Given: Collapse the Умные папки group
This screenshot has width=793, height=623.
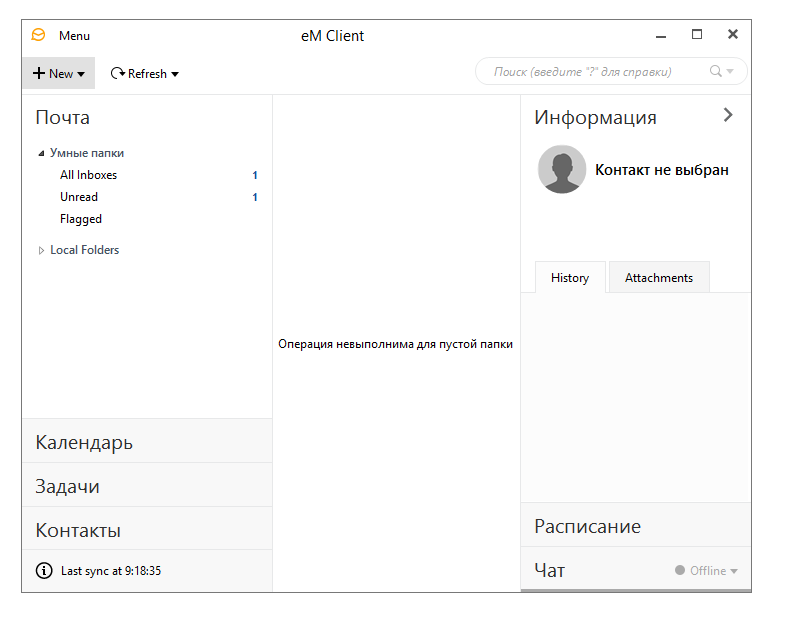Looking at the screenshot, I should click(41, 154).
